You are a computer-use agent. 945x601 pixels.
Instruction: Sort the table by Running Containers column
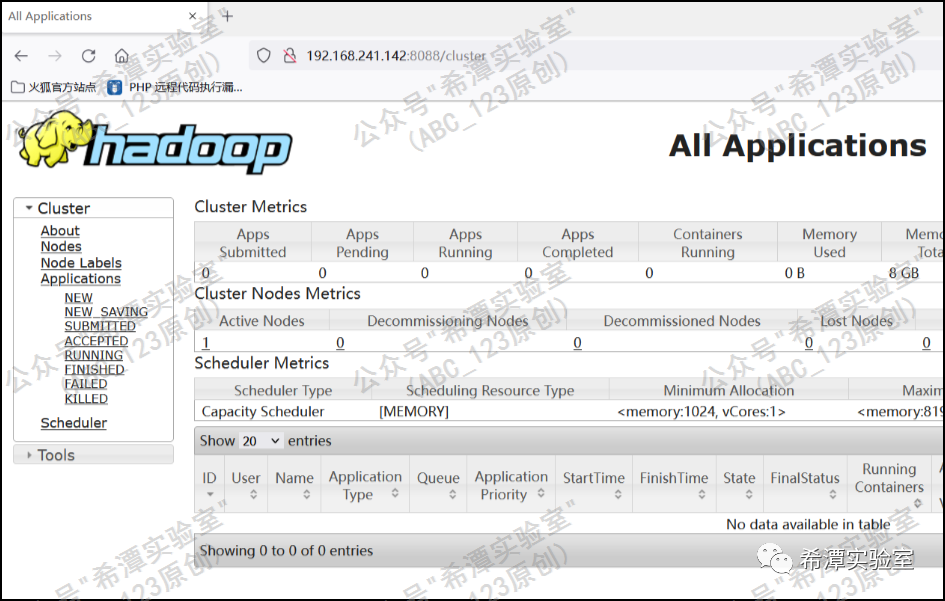889,485
